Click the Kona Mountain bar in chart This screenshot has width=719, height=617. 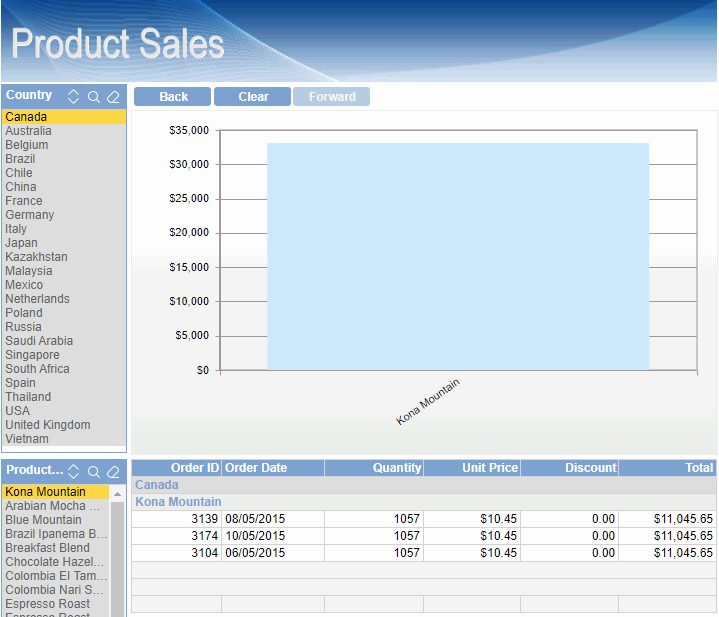coord(457,256)
